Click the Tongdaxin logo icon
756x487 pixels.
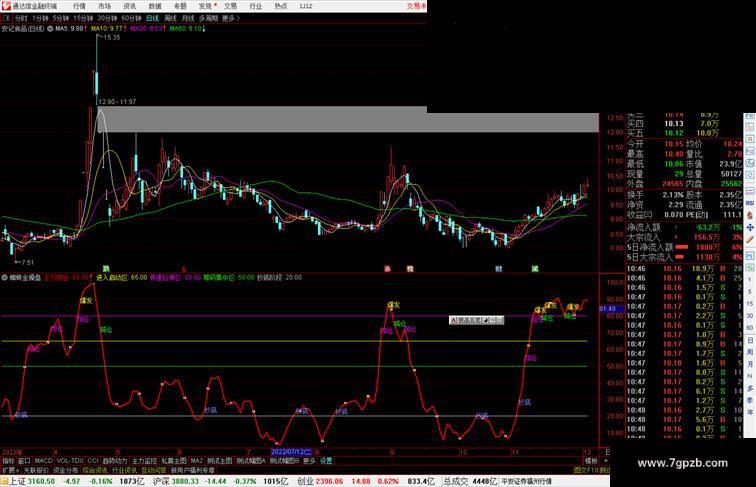coord(6,6)
